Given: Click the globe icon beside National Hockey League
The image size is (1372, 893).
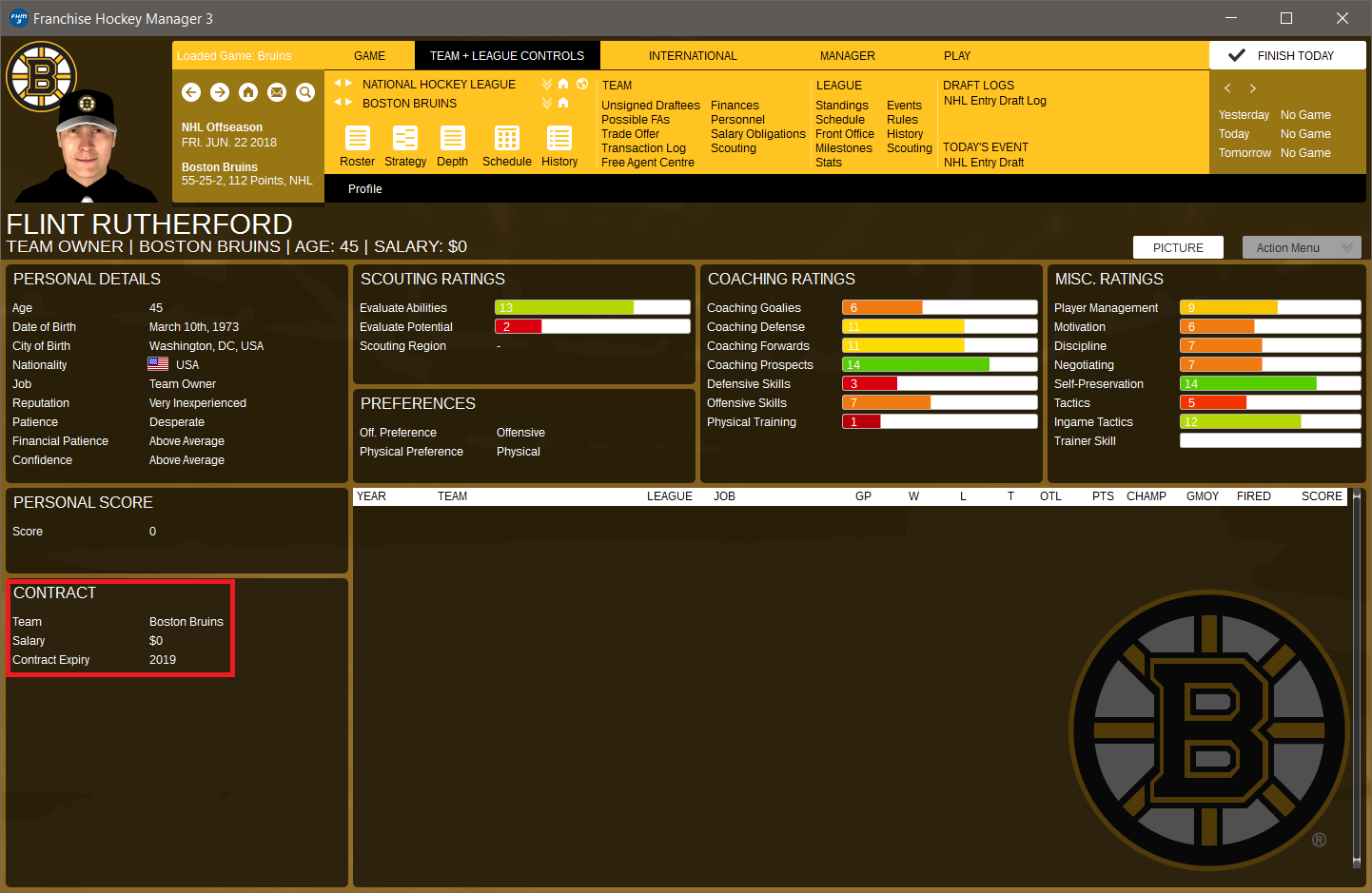Looking at the screenshot, I should coord(582,84).
